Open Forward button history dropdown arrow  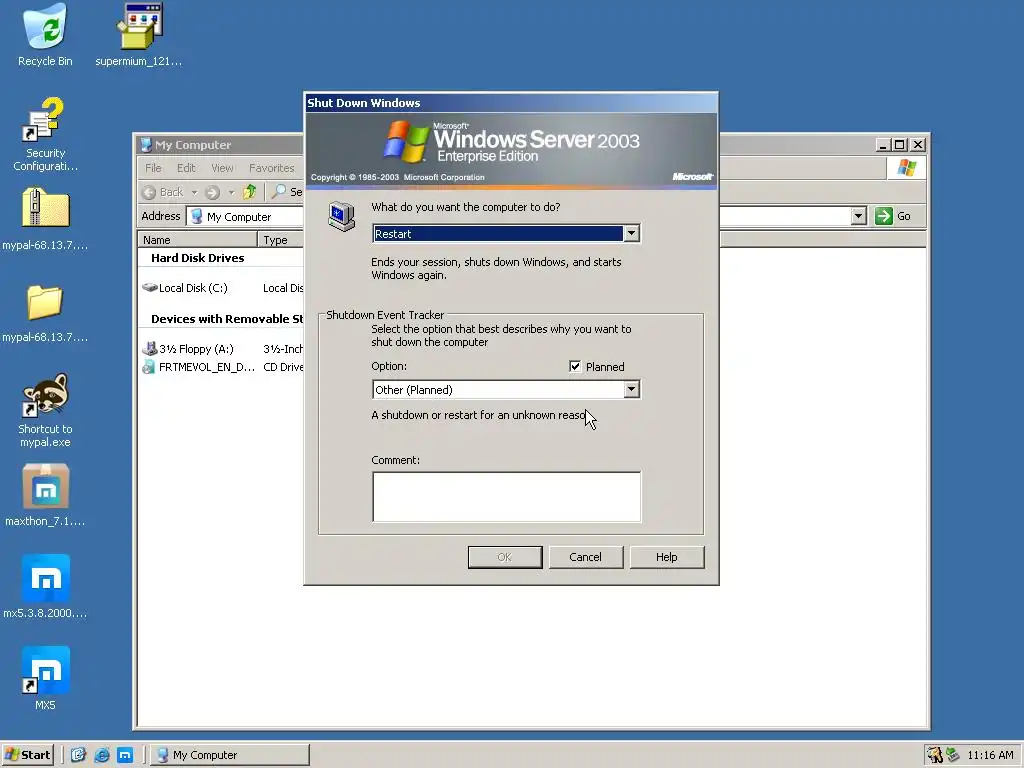[x=231, y=192]
